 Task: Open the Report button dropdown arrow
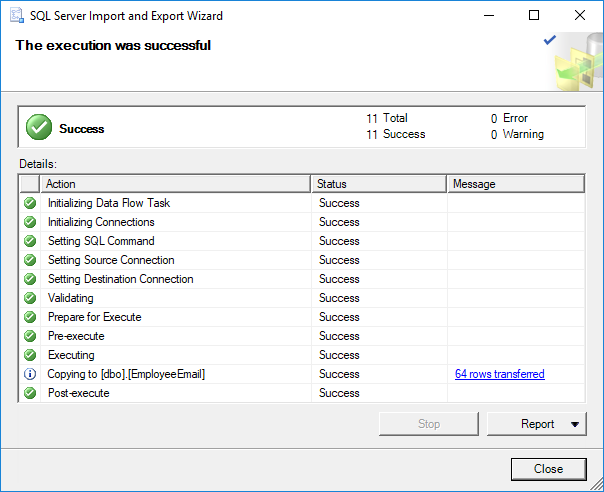tap(575, 424)
